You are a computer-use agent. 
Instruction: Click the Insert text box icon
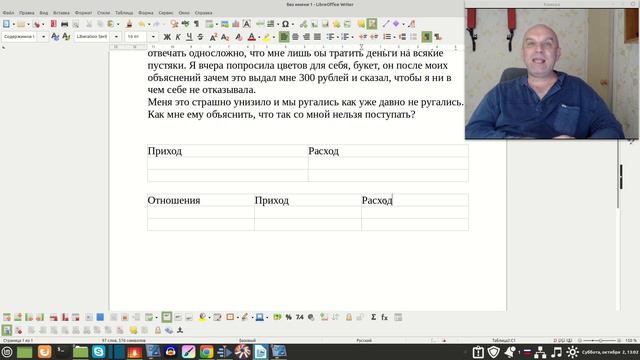[x=247, y=24]
